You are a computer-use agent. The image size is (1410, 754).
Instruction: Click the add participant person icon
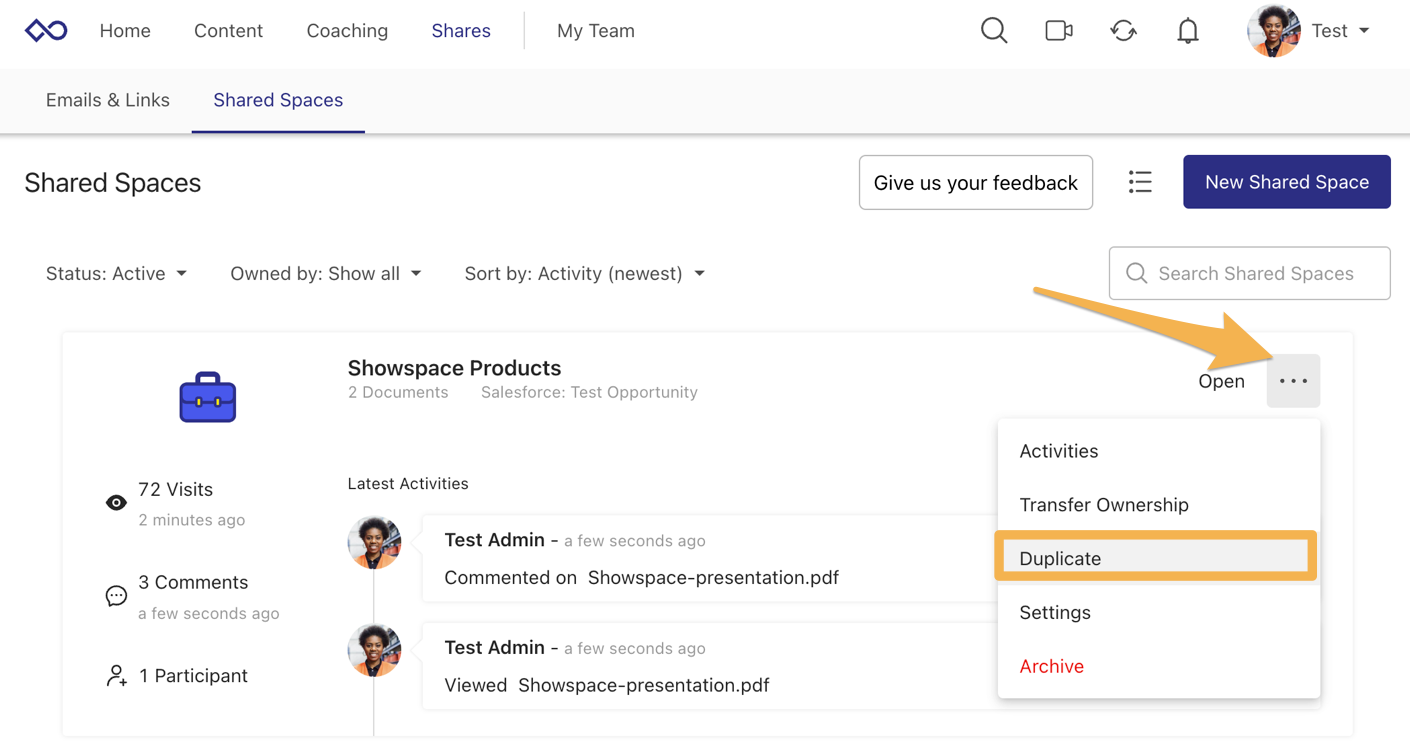point(116,676)
